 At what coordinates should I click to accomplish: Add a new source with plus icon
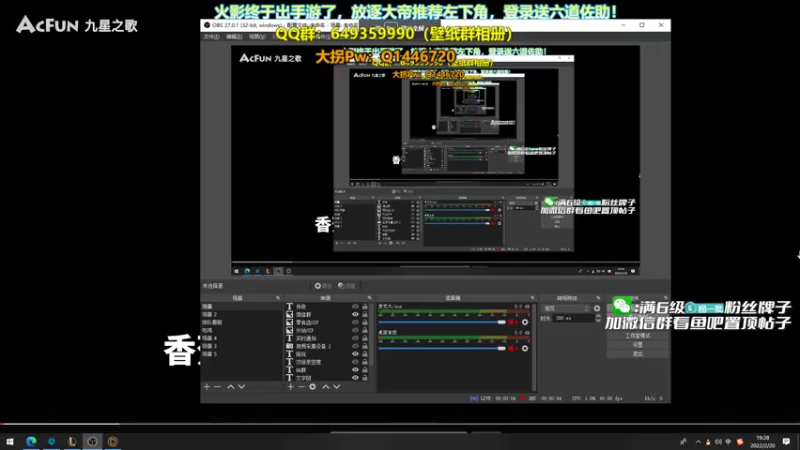pos(290,387)
